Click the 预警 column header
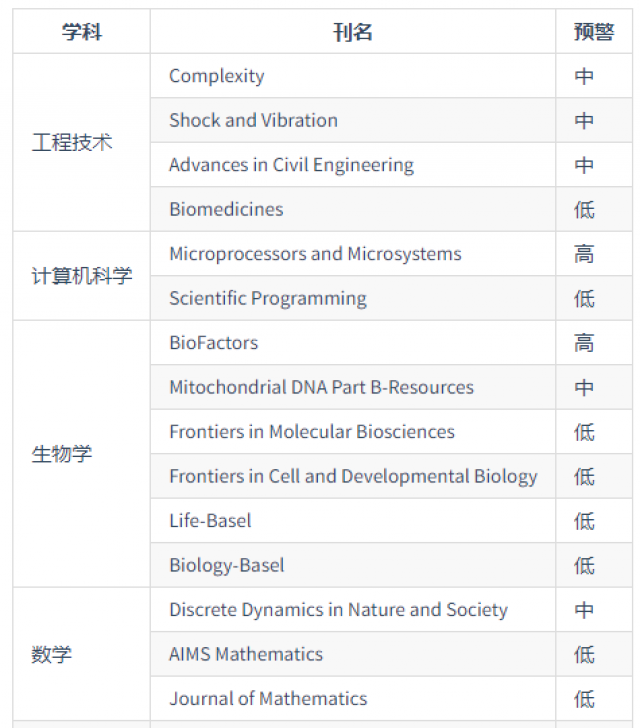640x728 pixels. [x=594, y=32]
